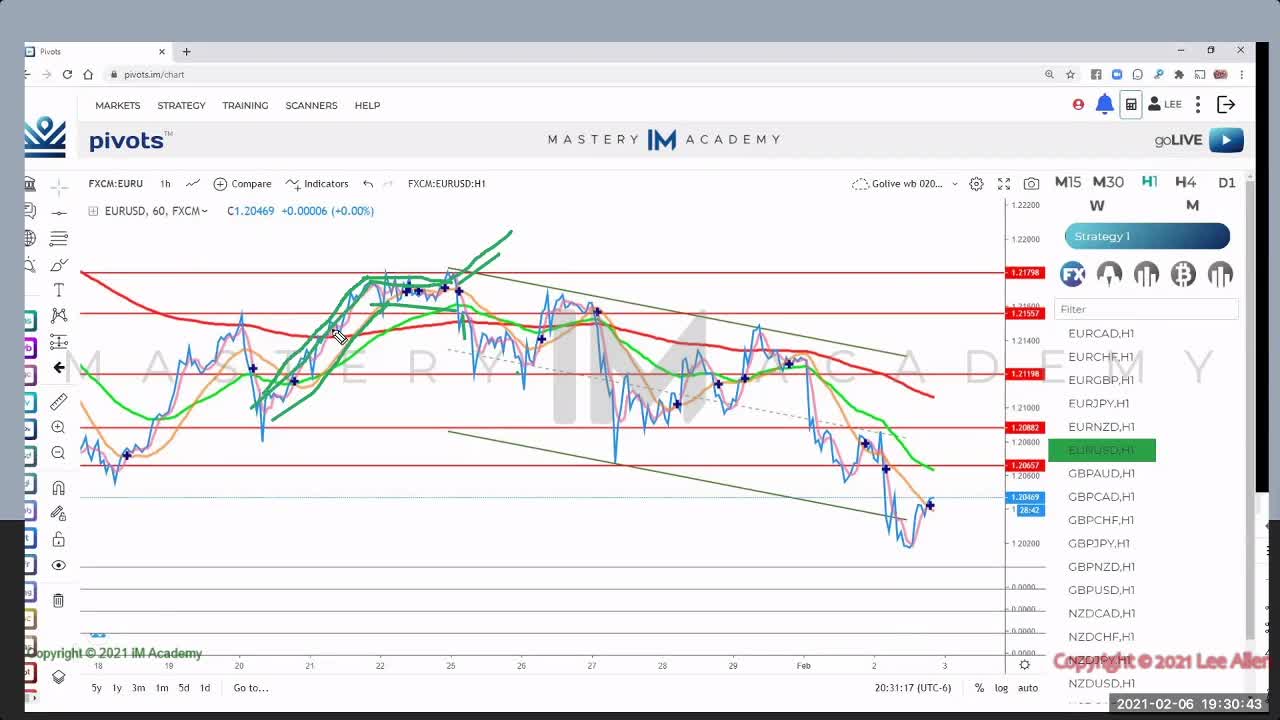Select the crosshair cursor tool
Screen dimensions: 1280x720
tap(59, 186)
